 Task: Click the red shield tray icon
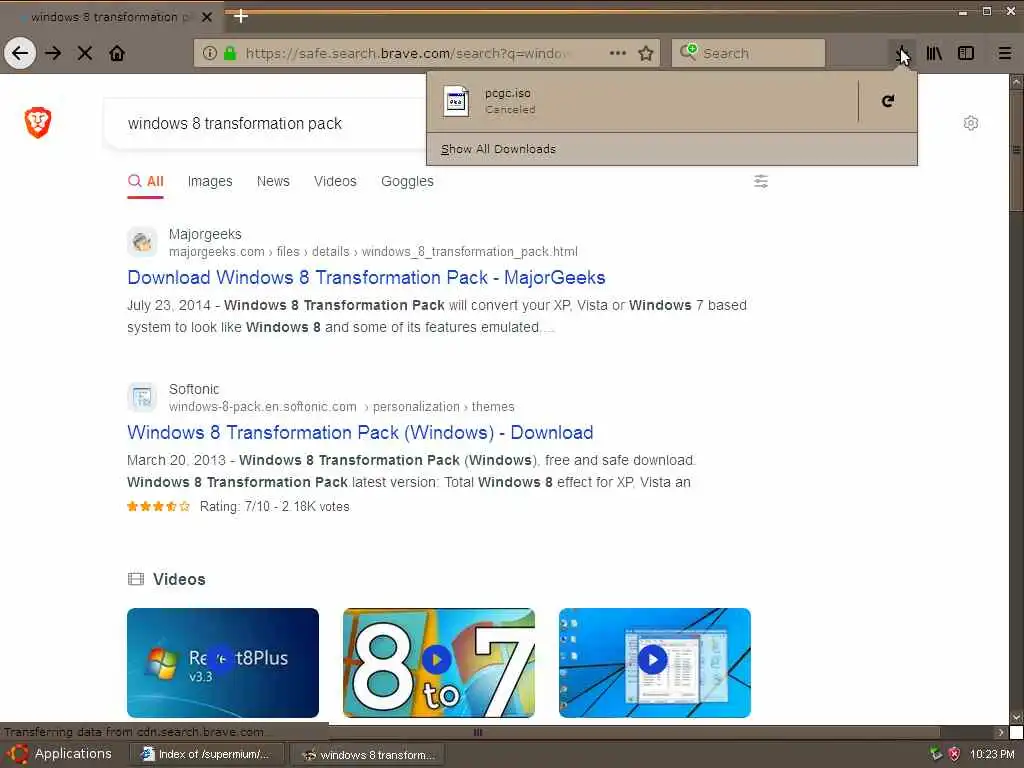(x=954, y=754)
